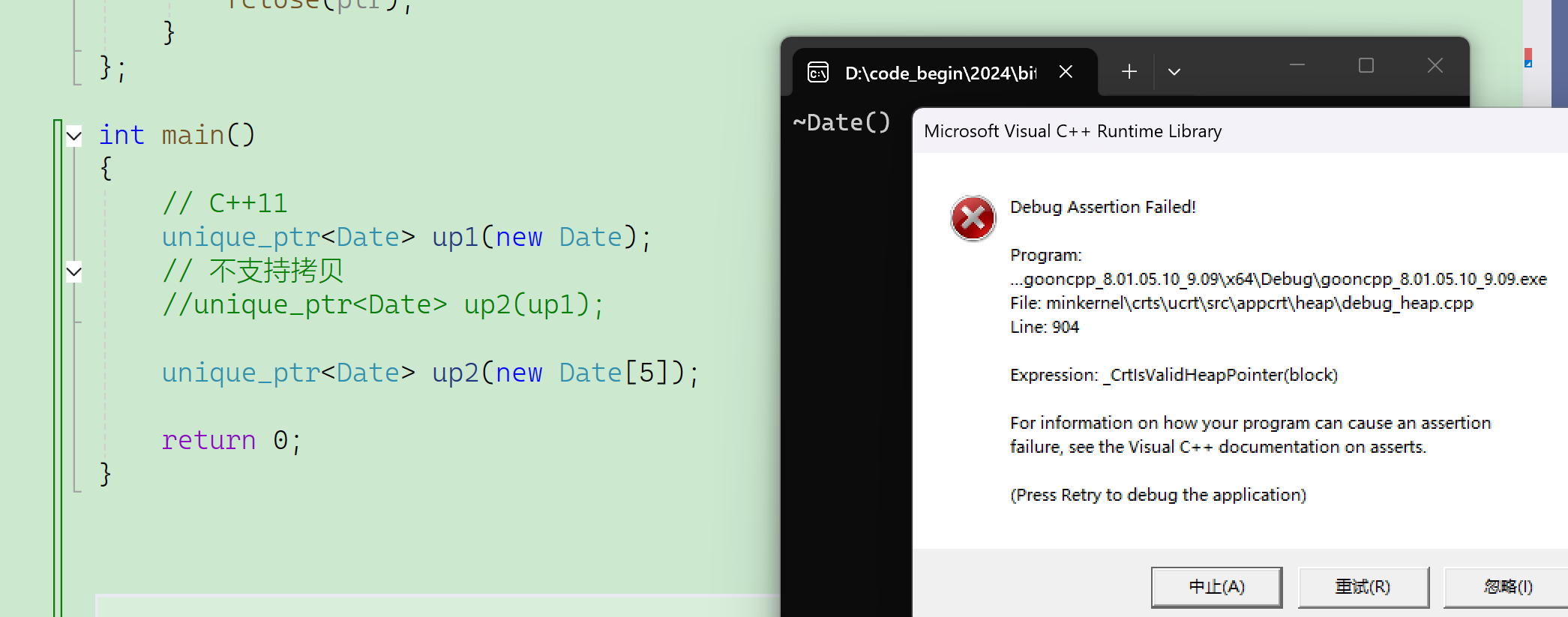Click the gooncpp exe program path text
The image size is (1568, 617).
point(1279,279)
